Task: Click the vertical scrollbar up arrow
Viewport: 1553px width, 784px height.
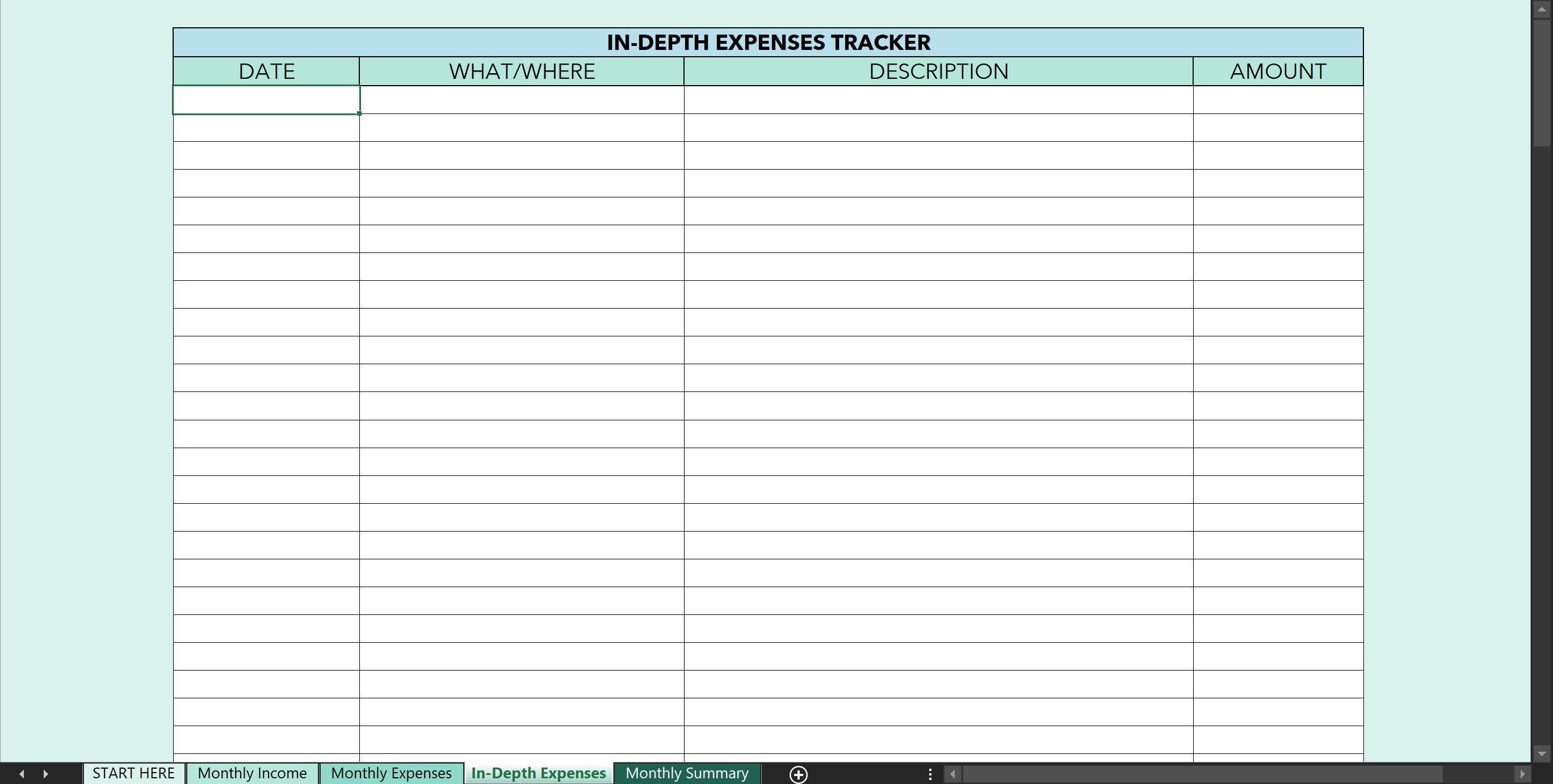Action: [x=1543, y=9]
